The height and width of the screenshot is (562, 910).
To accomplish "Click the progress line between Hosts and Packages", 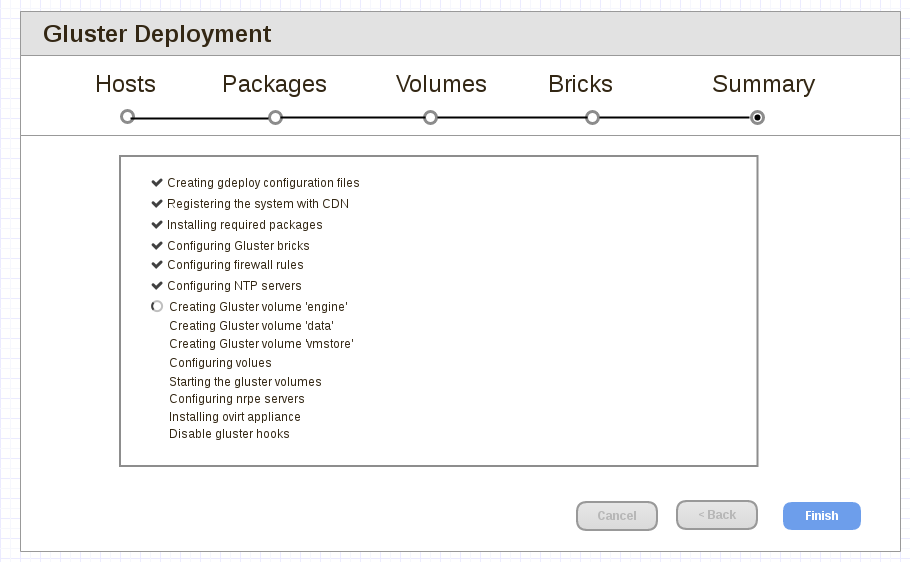I will click(x=201, y=118).
